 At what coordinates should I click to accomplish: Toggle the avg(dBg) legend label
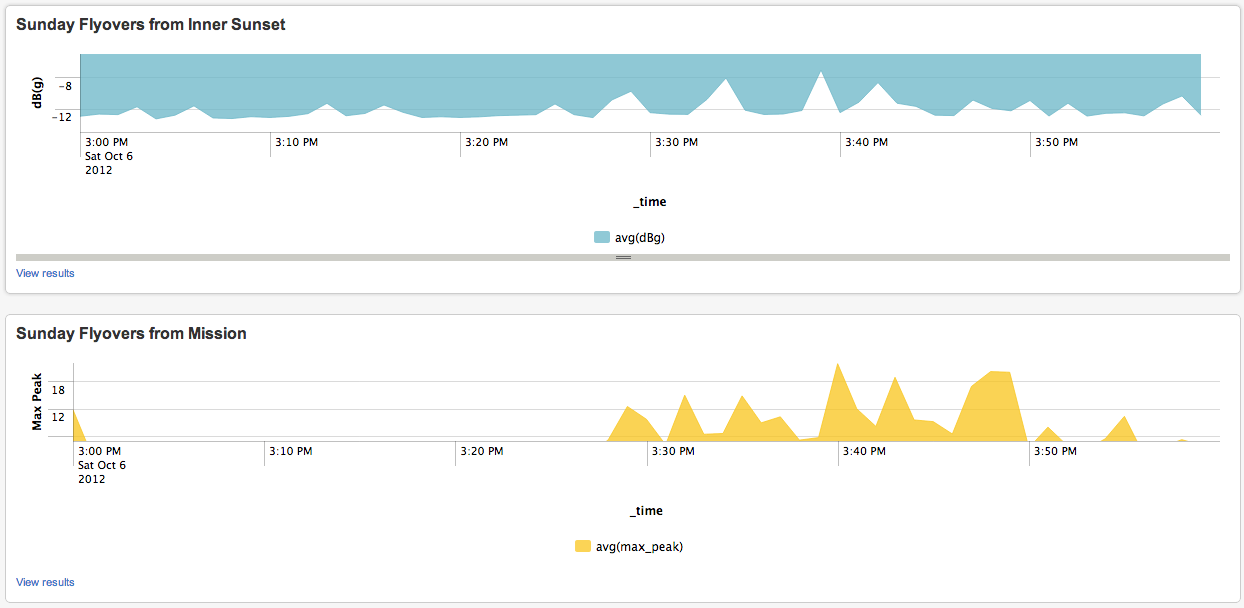pyautogui.click(x=640, y=238)
